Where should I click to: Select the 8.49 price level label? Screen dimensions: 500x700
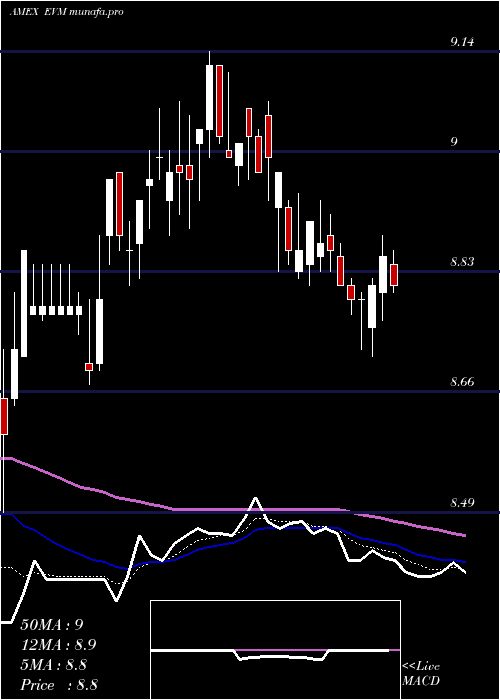coord(462,503)
